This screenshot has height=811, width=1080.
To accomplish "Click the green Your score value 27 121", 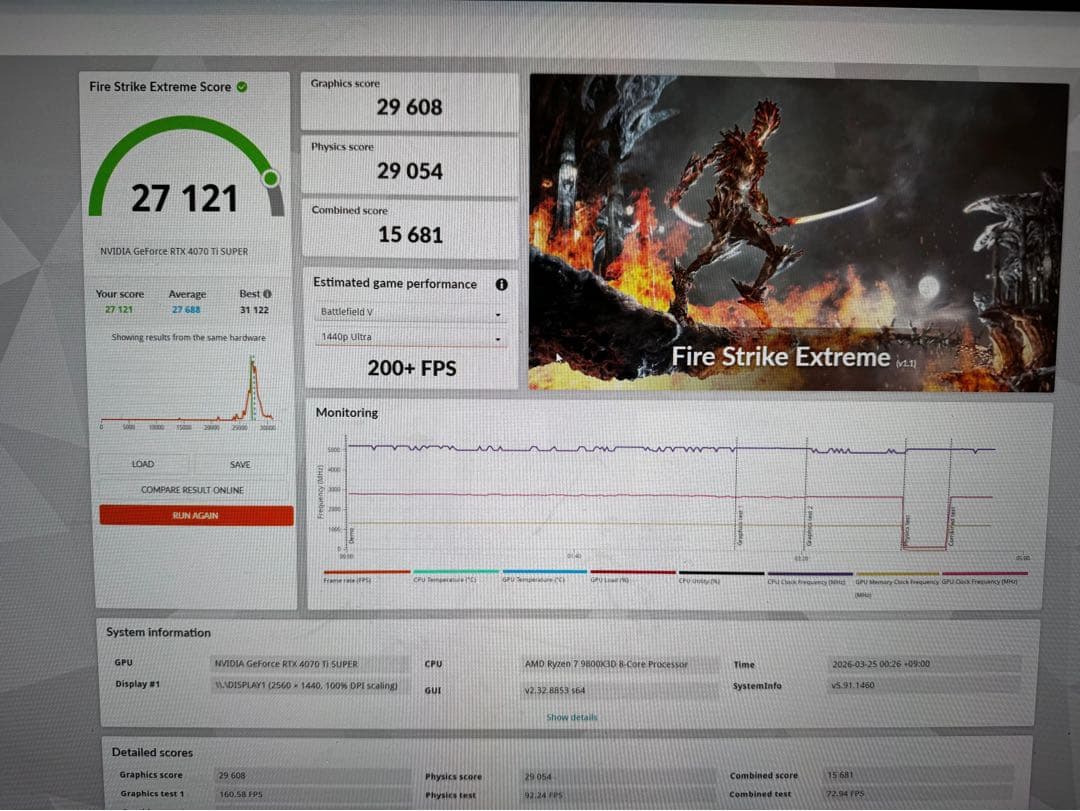I will click(119, 309).
